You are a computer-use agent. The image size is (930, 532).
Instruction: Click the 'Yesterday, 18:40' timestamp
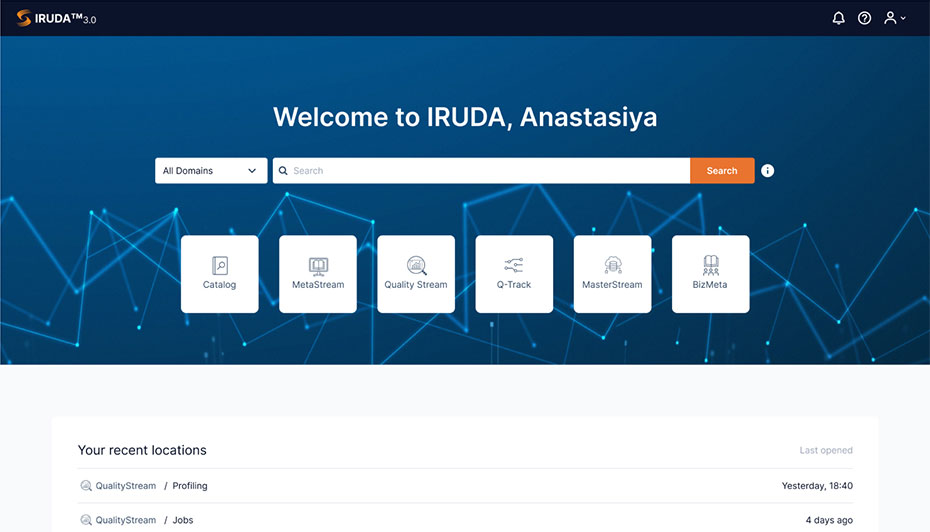[x=817, y=486]
